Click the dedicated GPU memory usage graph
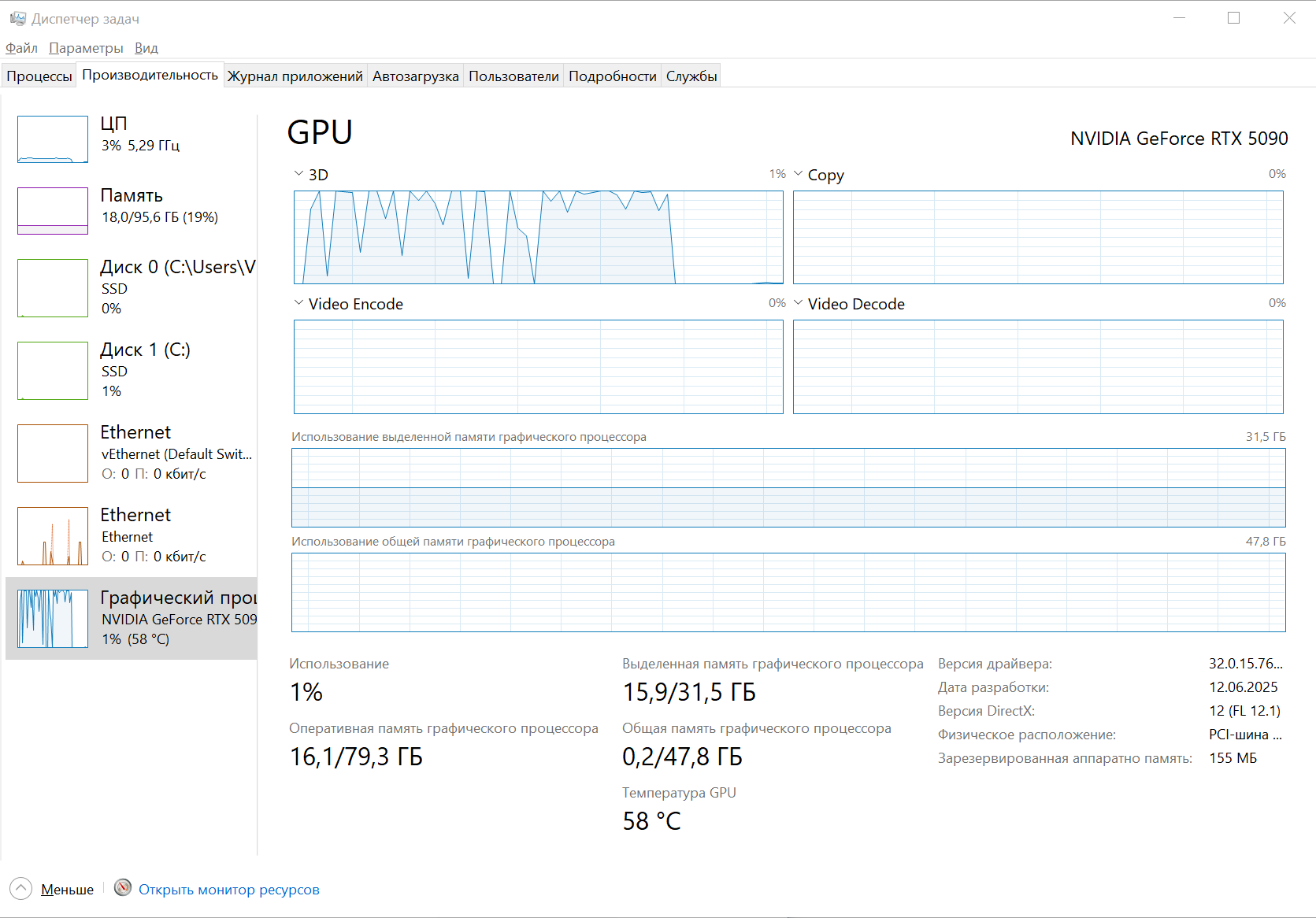1316x918 pixels. (788, 487)
